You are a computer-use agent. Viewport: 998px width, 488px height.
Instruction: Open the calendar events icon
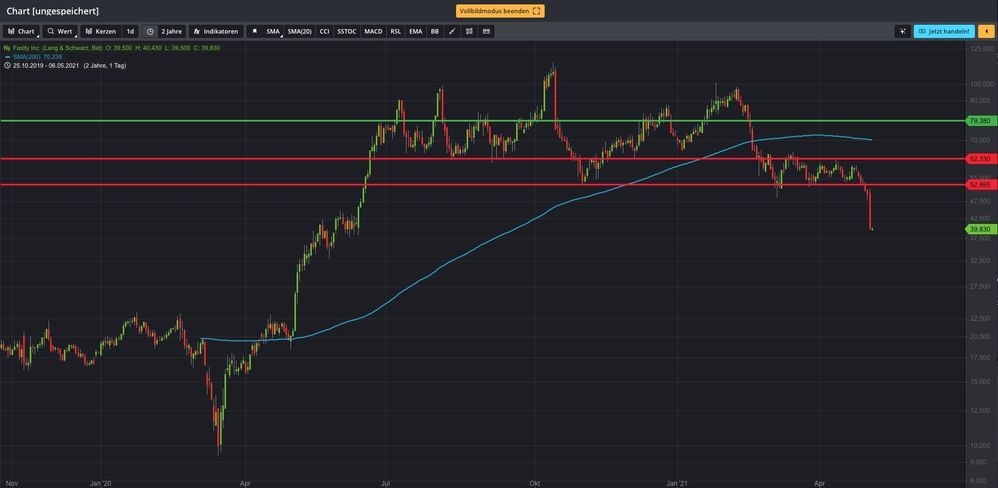pyautogui.click(x=486, y=31)
